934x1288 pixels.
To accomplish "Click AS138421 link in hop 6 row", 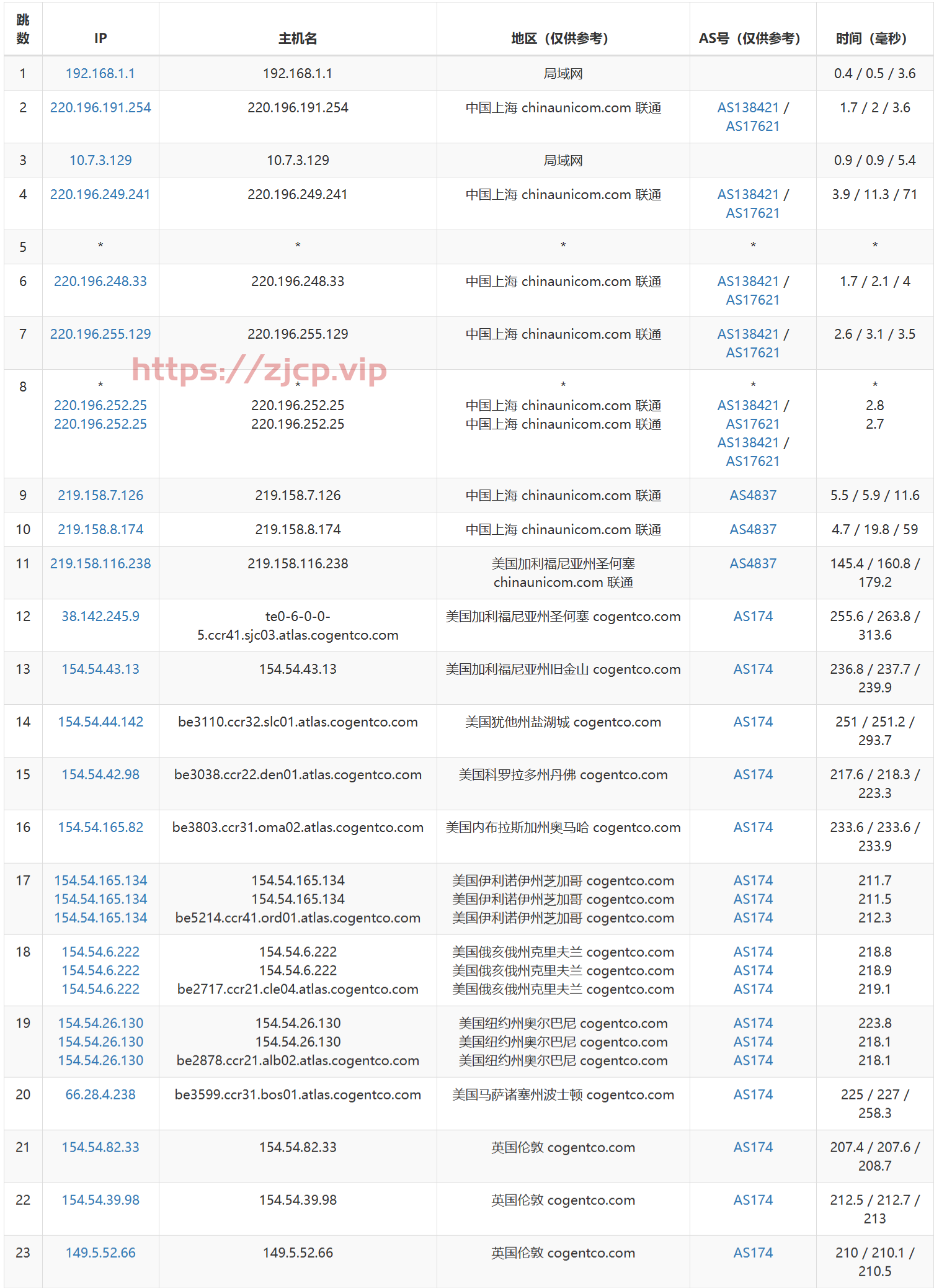I will coord(748,281).
